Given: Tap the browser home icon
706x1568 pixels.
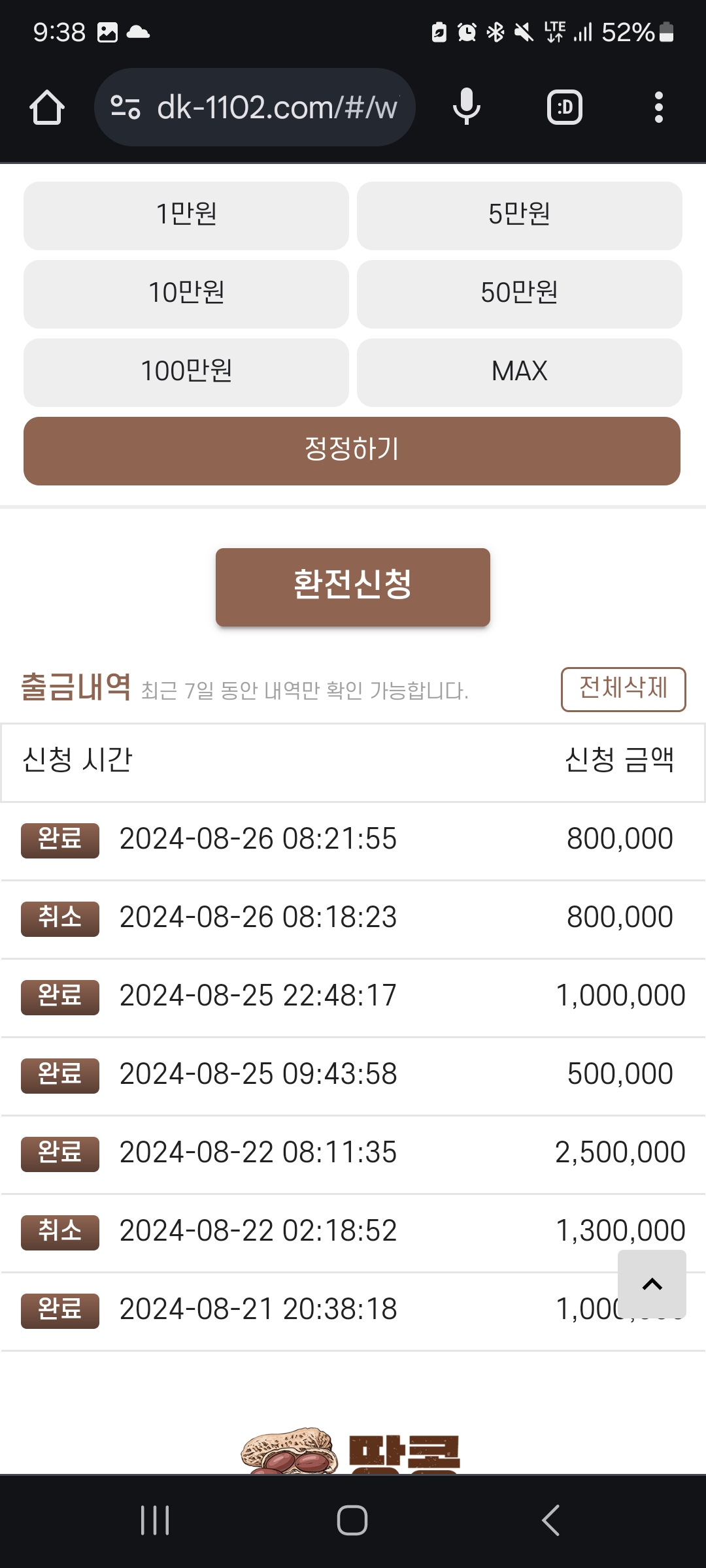Looking at the screenshot, I should click(47, 107).
